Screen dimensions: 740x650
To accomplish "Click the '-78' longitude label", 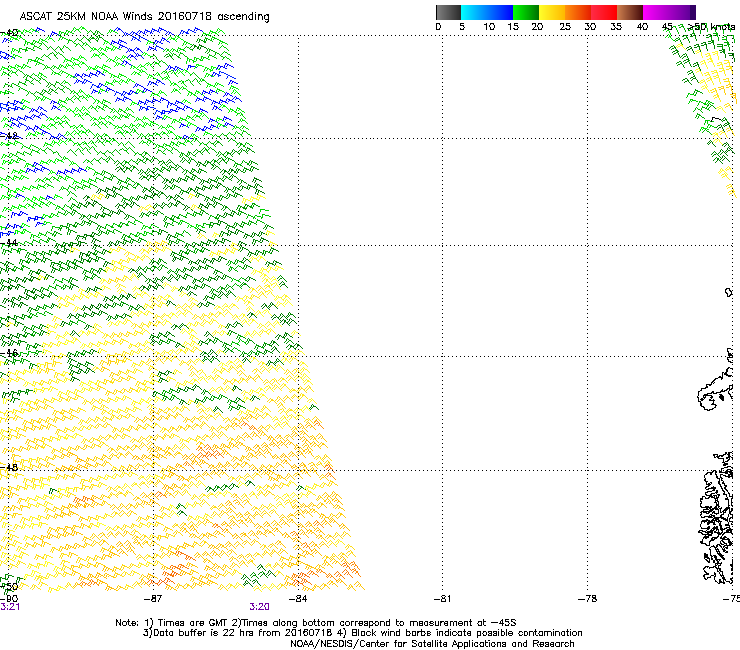I will pyautogui.click(x=588, y=599).
